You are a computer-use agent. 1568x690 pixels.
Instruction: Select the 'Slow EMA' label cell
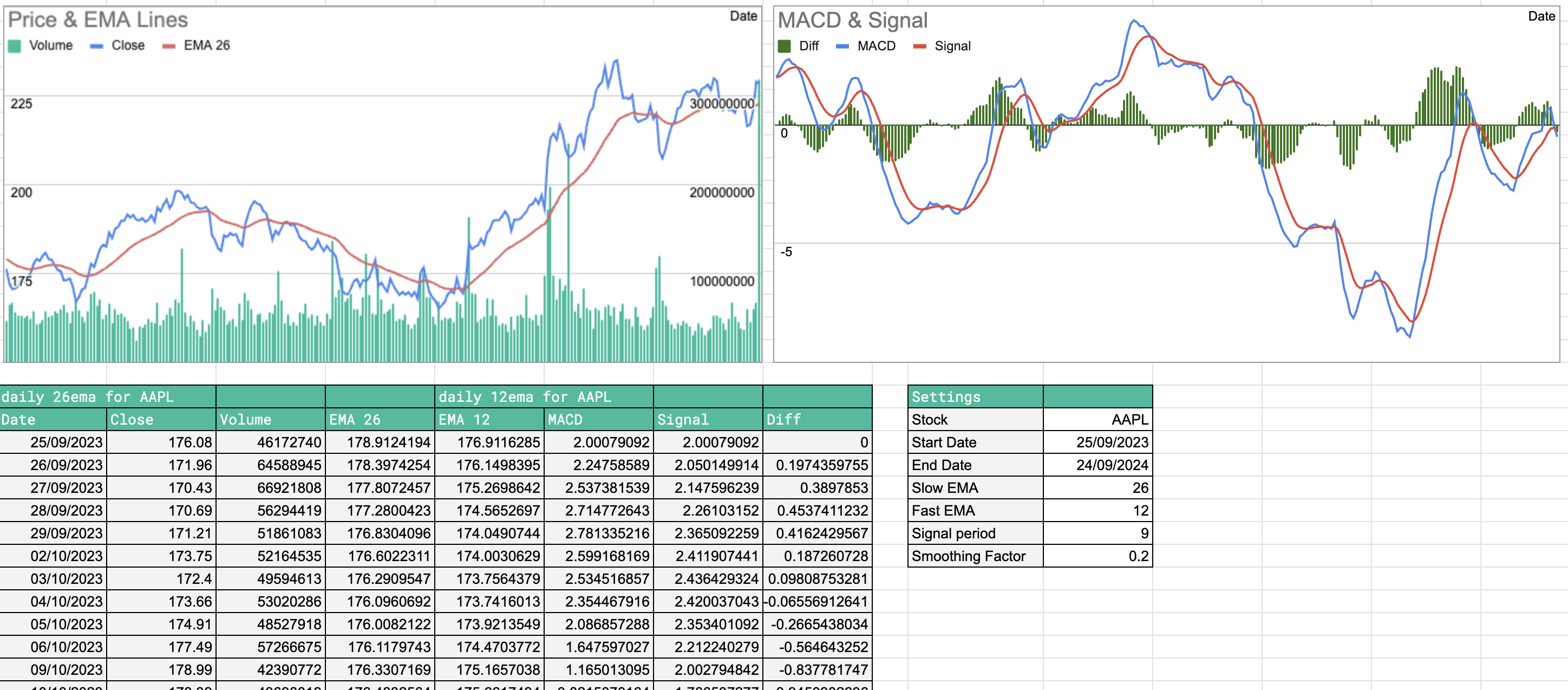[975, 488]
